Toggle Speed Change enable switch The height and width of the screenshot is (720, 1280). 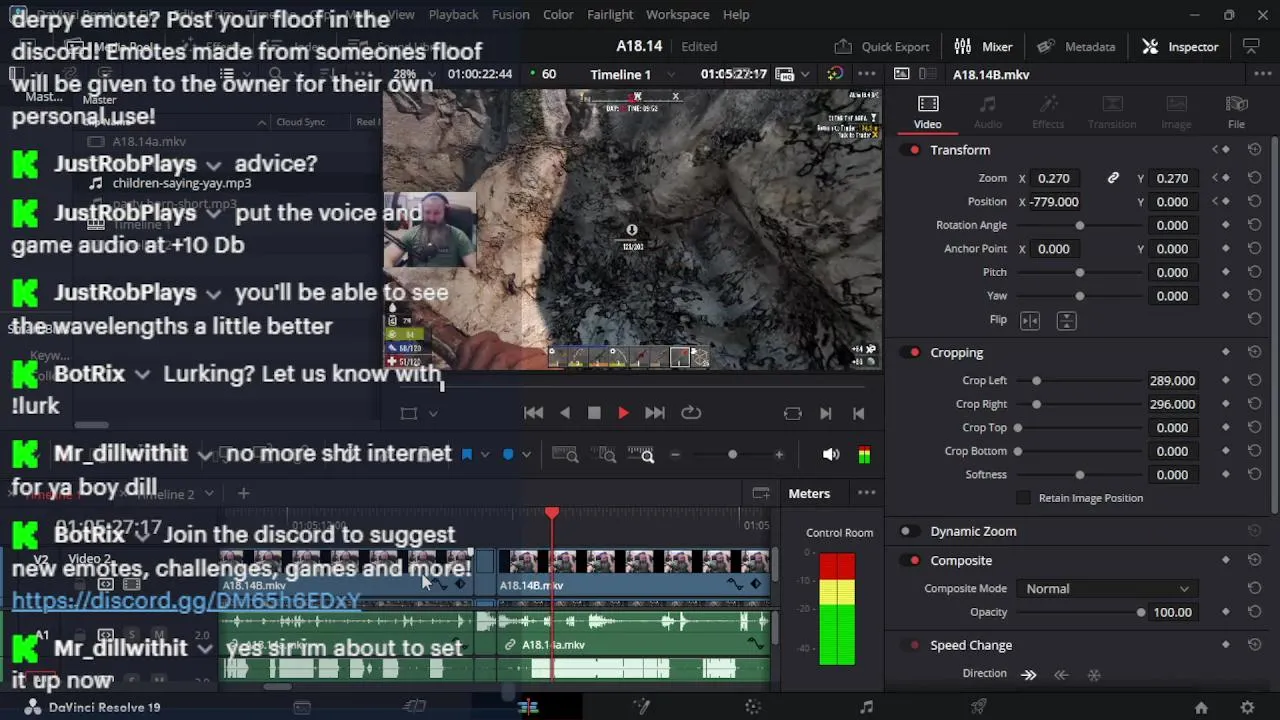tap(911, 646)
